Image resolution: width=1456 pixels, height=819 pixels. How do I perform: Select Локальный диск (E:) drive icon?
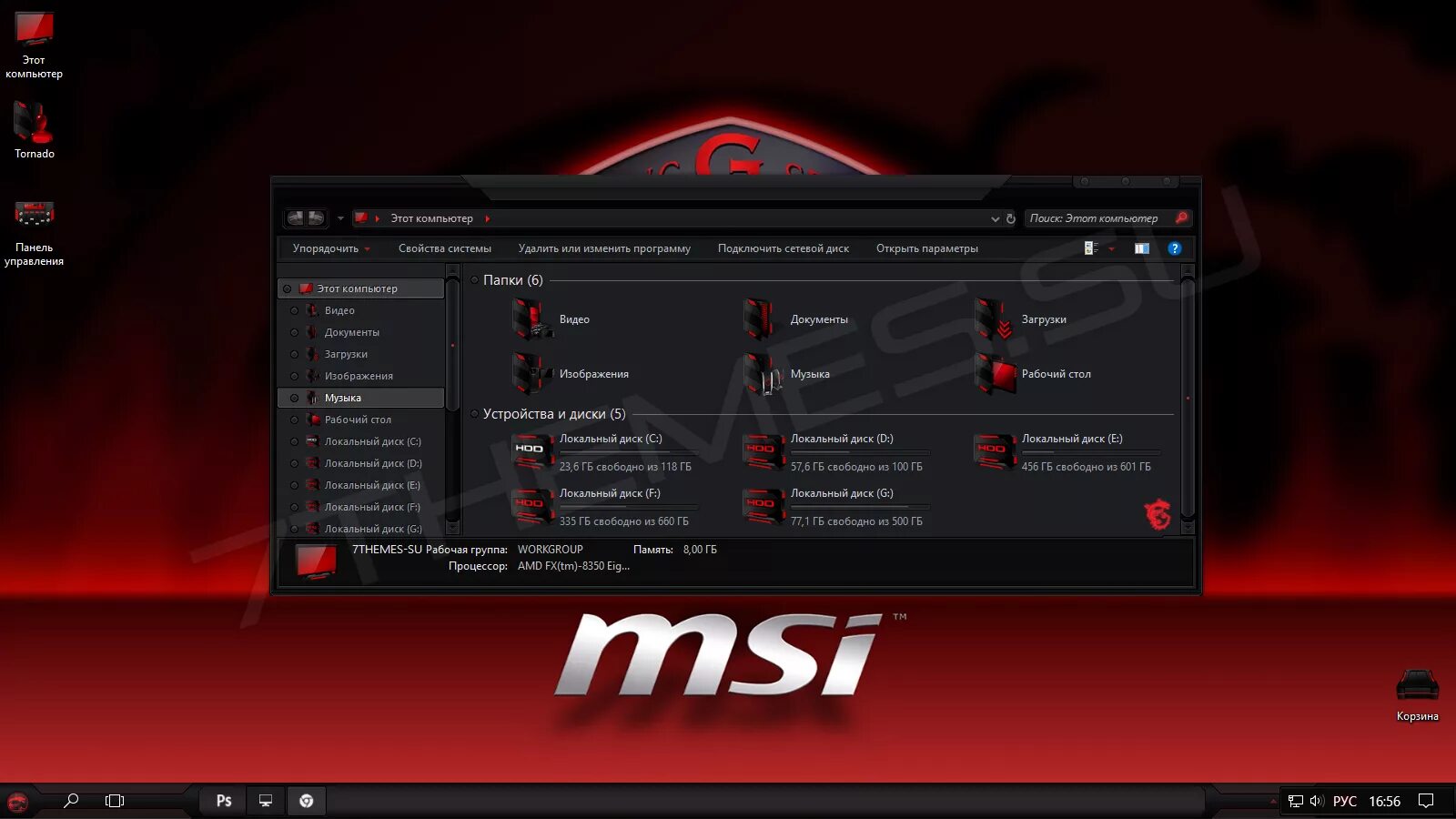click(x=996, y=452)
